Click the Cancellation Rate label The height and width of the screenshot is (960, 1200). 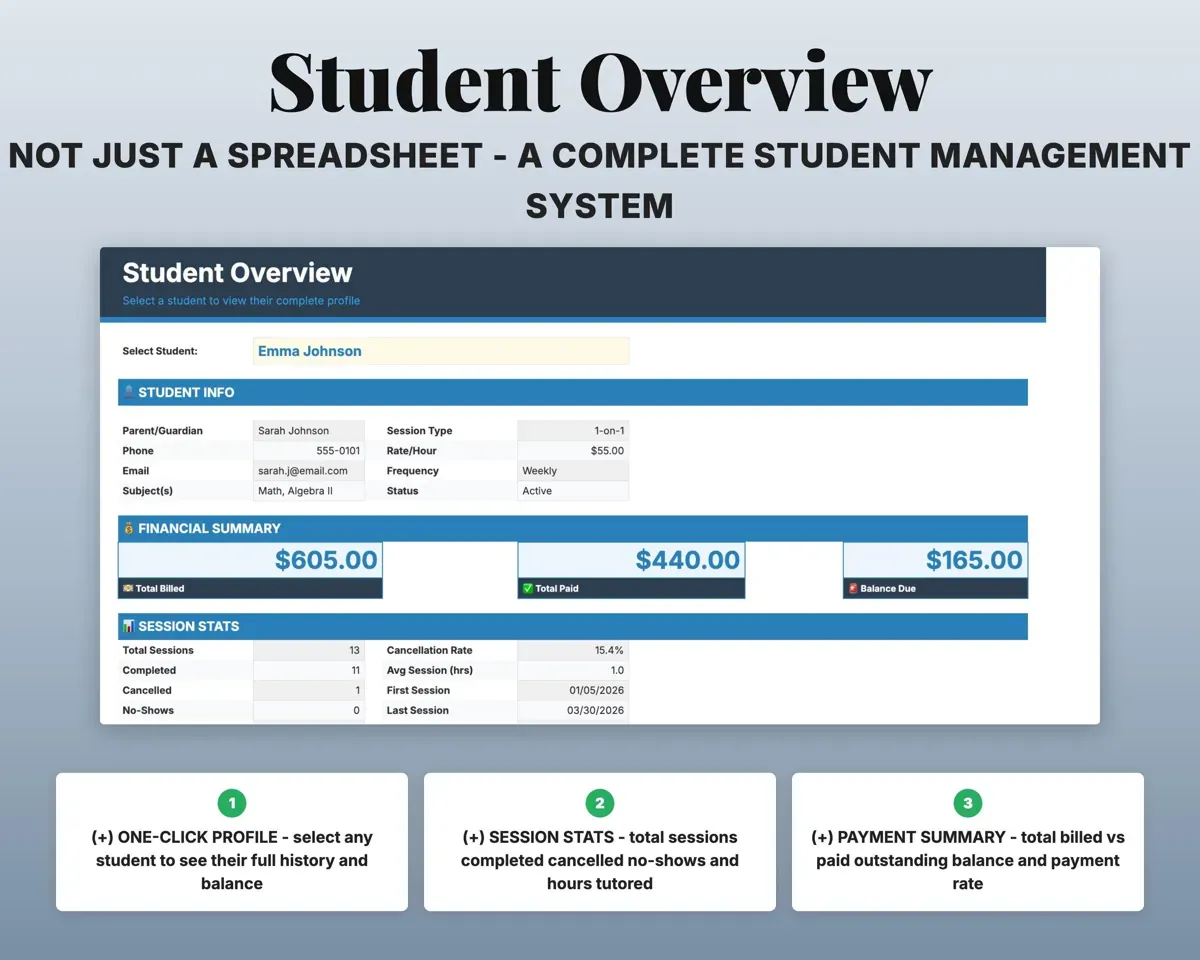[x=429, y=650]
